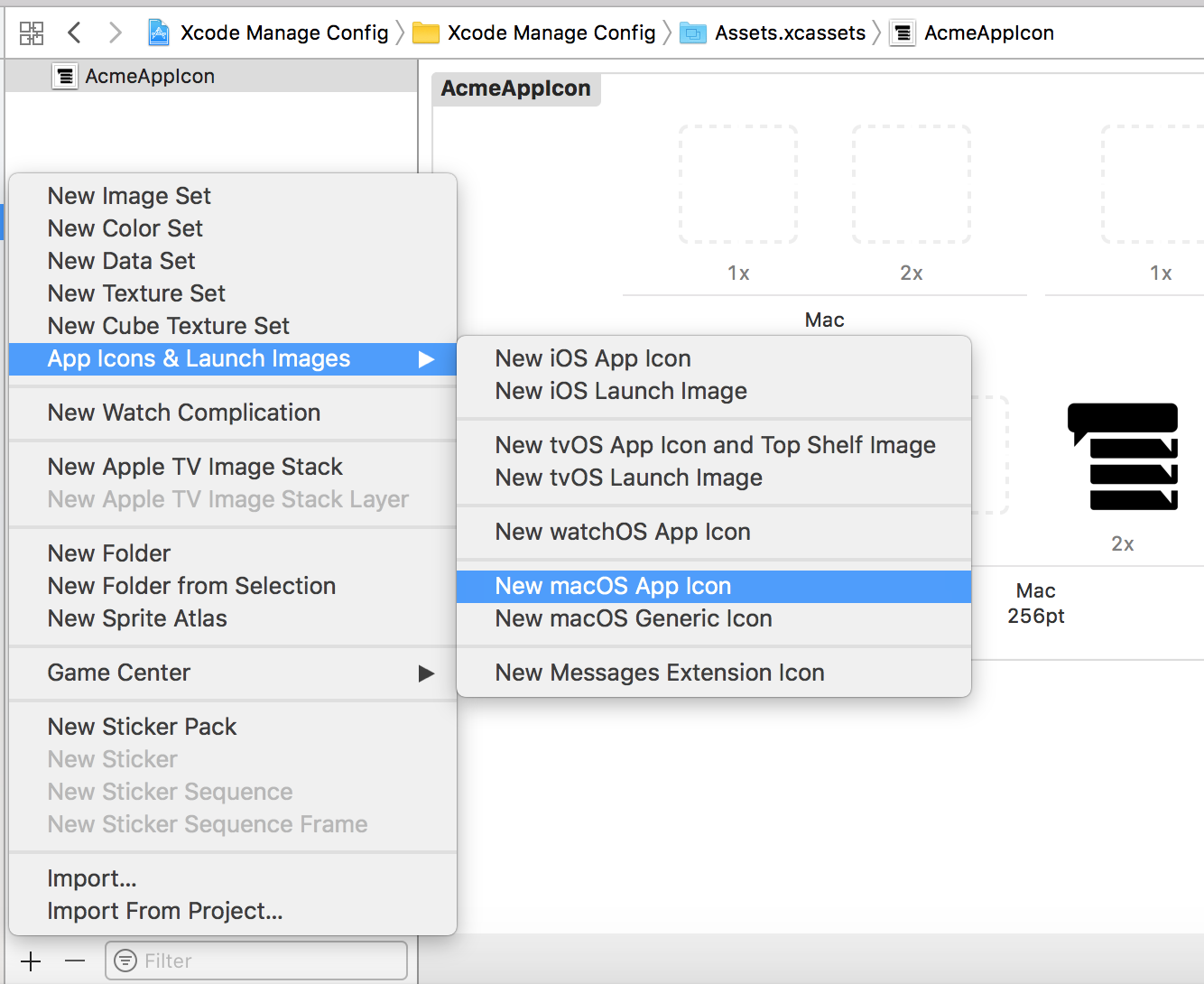1204x984 pixels.
Task: Click the − button below the asset list
Action: (75, 961)
